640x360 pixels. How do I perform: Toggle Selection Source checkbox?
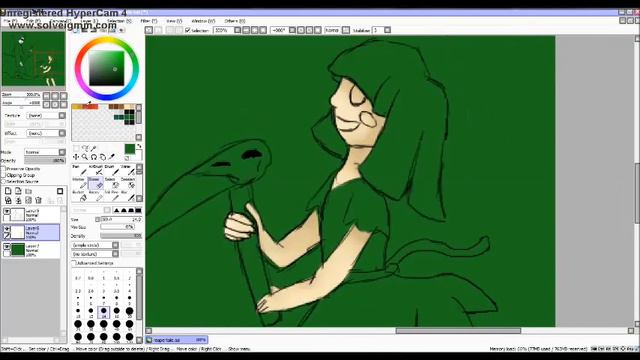(3, 181)
